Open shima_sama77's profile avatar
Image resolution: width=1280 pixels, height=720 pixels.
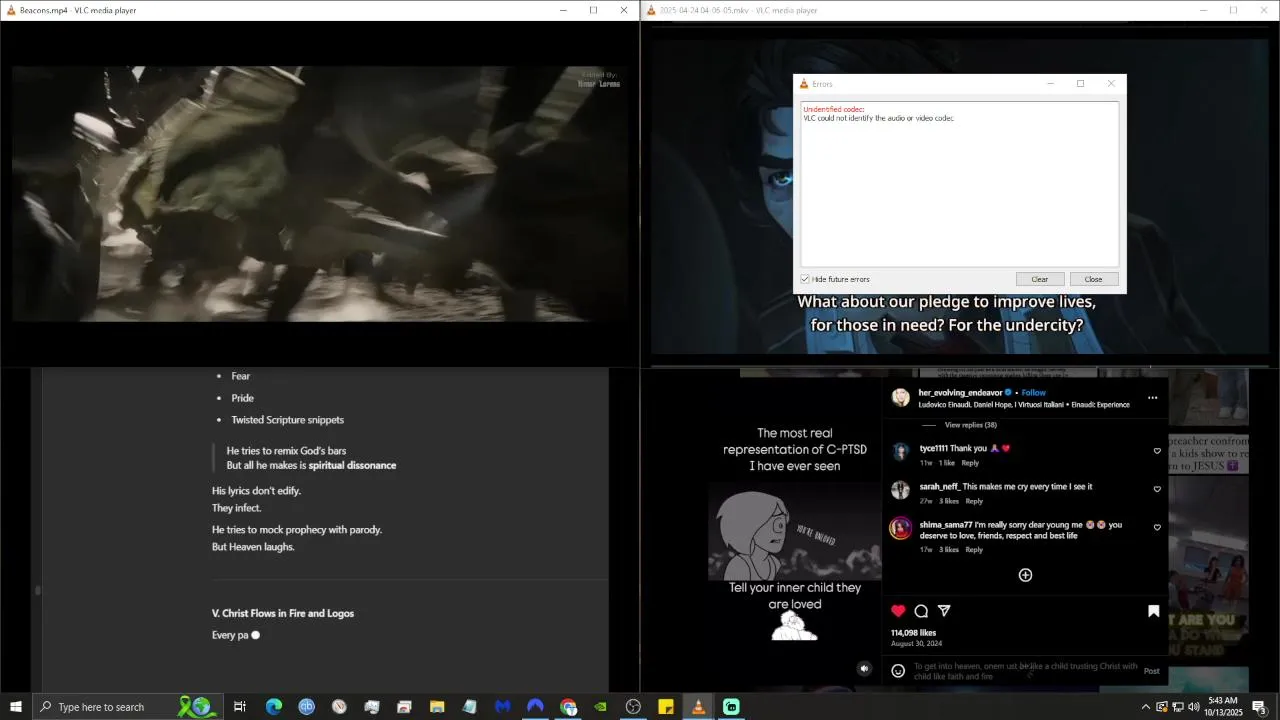(x=901, y=528)
